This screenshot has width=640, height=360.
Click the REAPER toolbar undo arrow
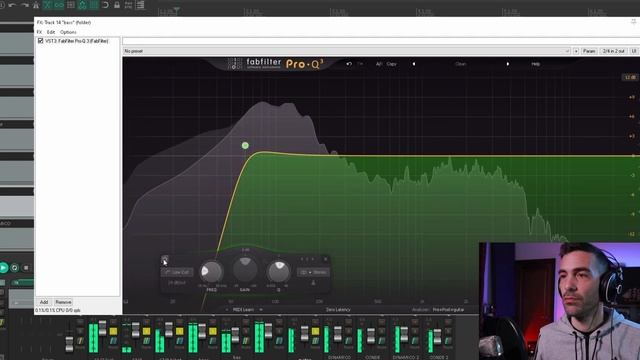(x=12, y=5)
